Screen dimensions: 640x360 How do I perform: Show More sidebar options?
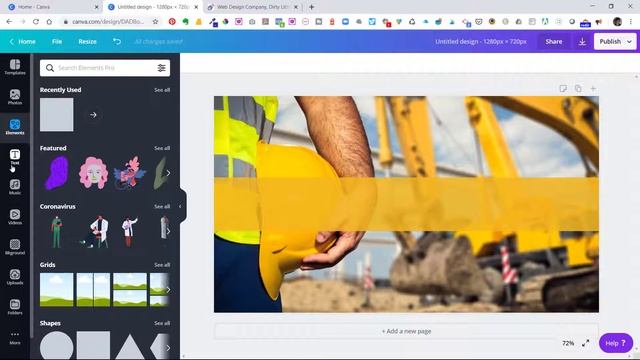pos(15,338)
